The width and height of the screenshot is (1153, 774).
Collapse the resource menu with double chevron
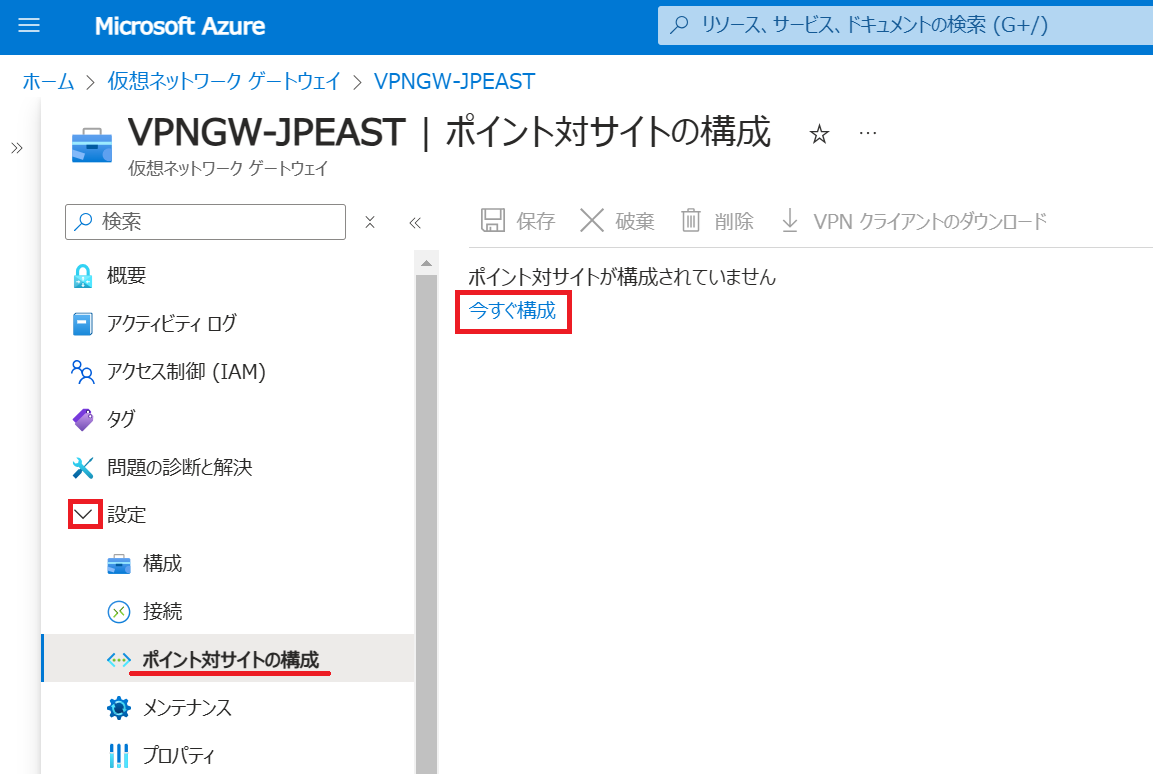(x=415, y=223)
